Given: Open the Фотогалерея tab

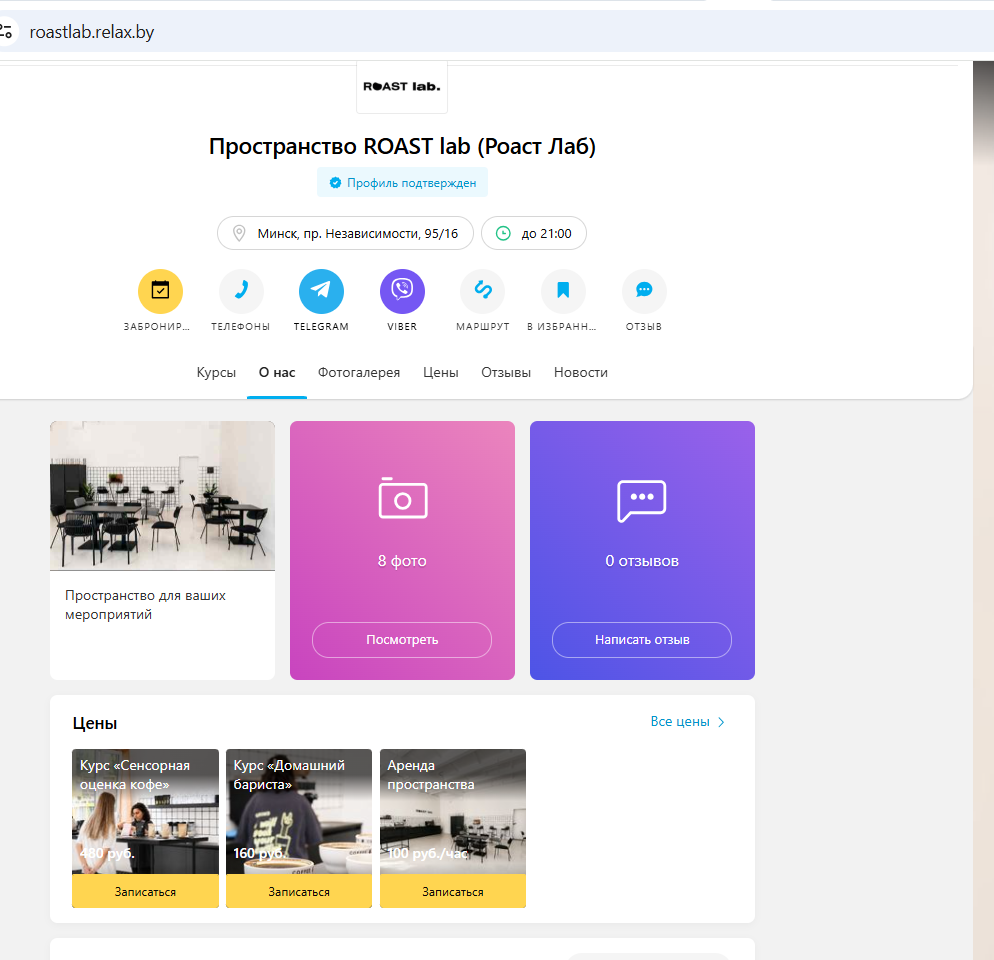Looking at the screenshot, I should point(359,372).
